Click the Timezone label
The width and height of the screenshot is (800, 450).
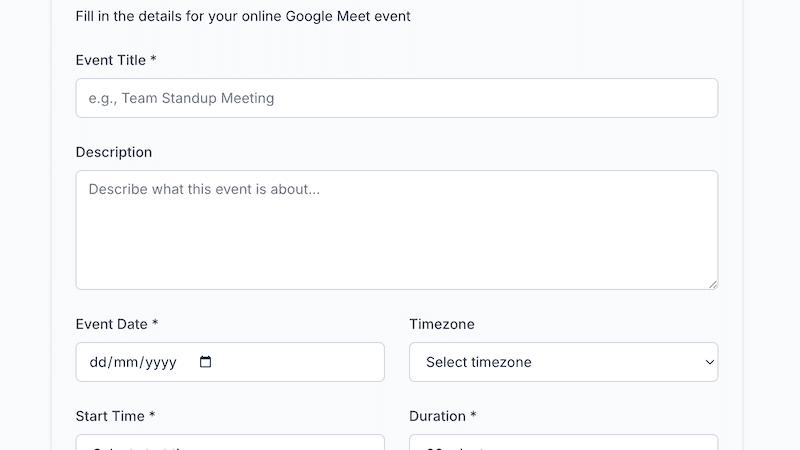click(442, 324)
